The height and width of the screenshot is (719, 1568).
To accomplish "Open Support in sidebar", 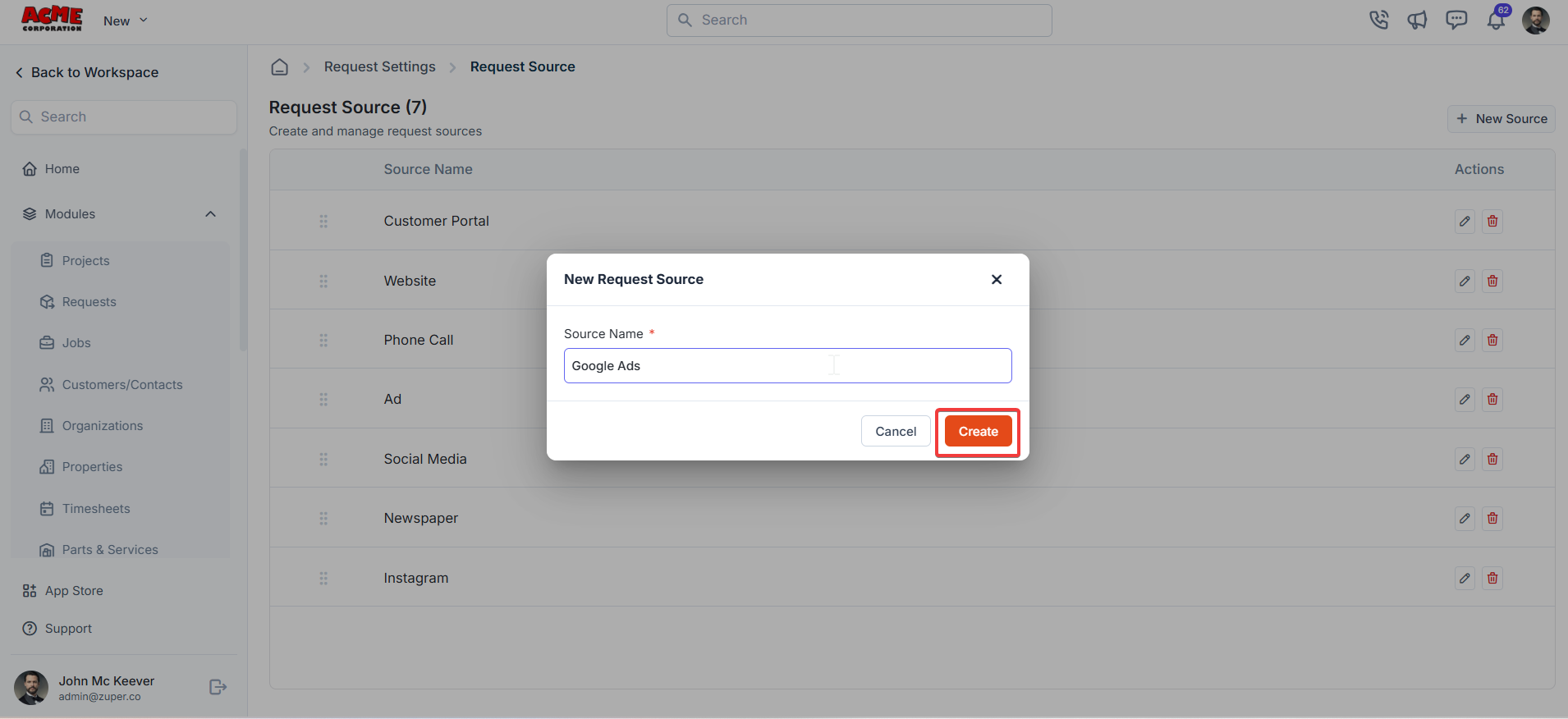I will pyautogui.click(x=57, y=629).
